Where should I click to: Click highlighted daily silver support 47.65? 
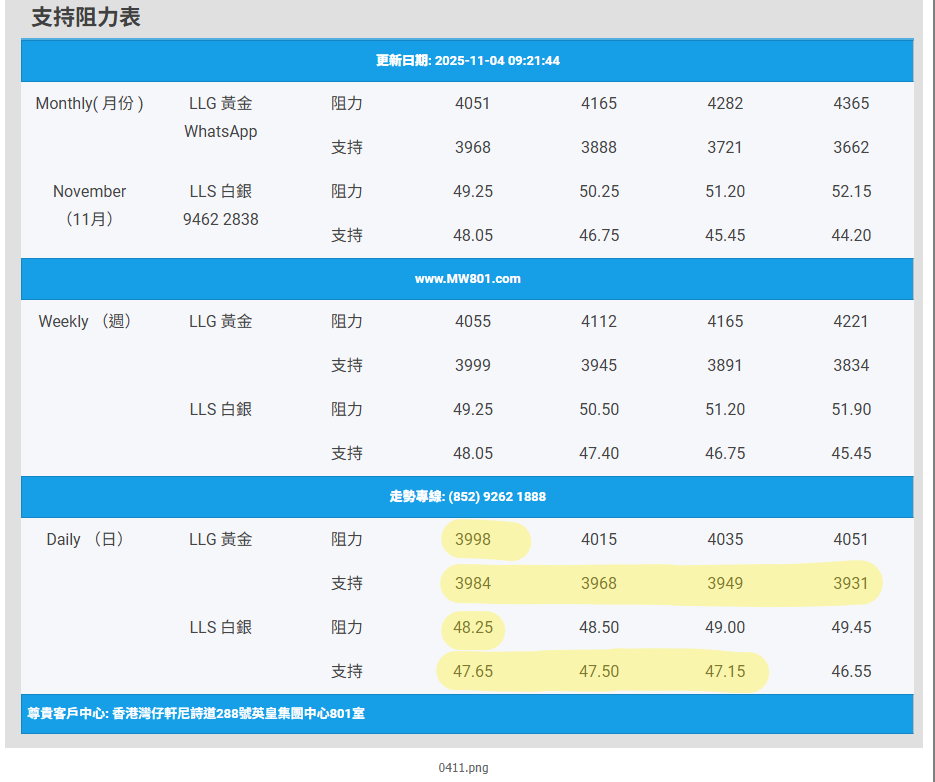point(473,672)
